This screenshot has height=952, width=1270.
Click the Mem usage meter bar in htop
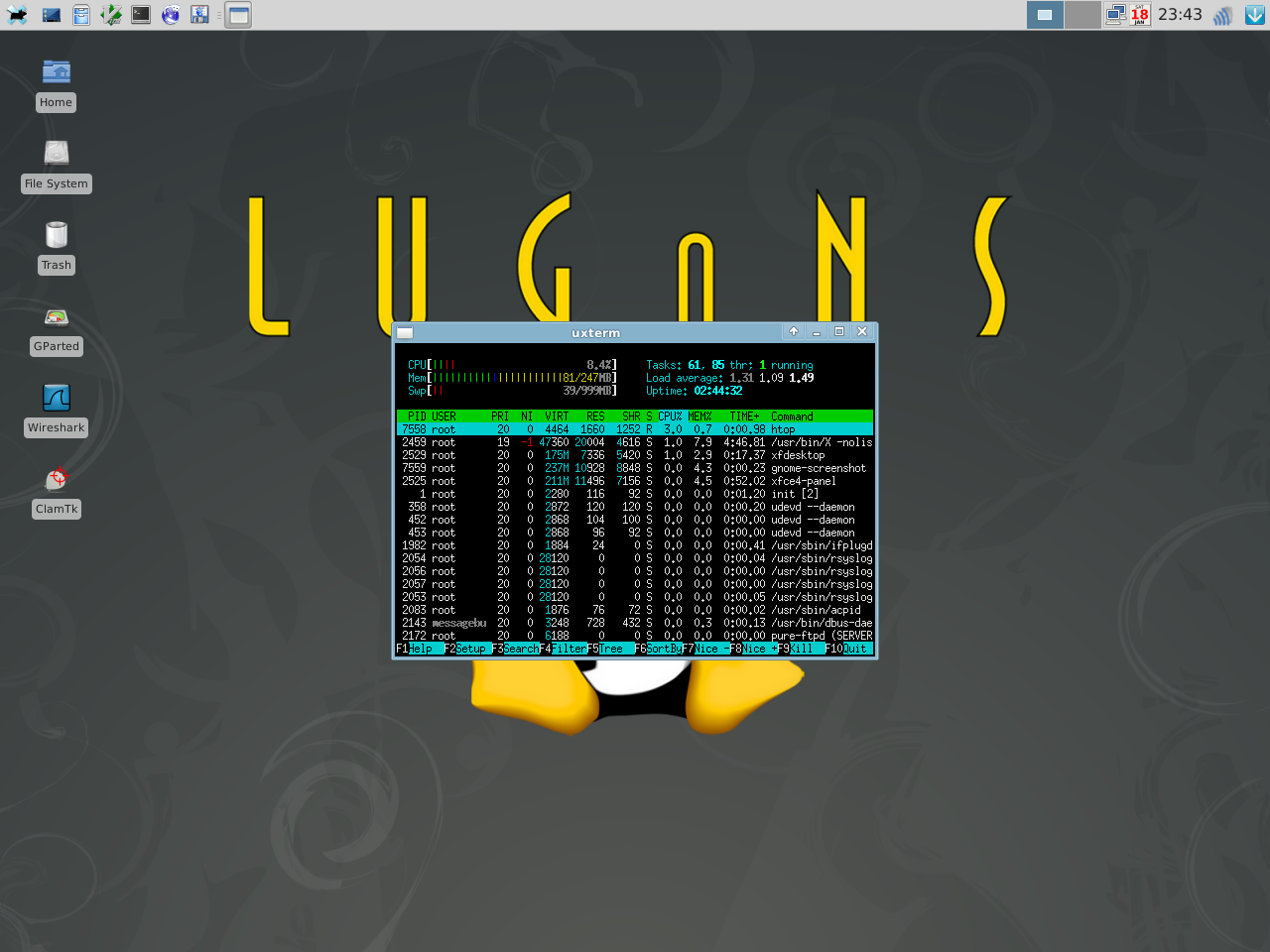click(512, 378)
